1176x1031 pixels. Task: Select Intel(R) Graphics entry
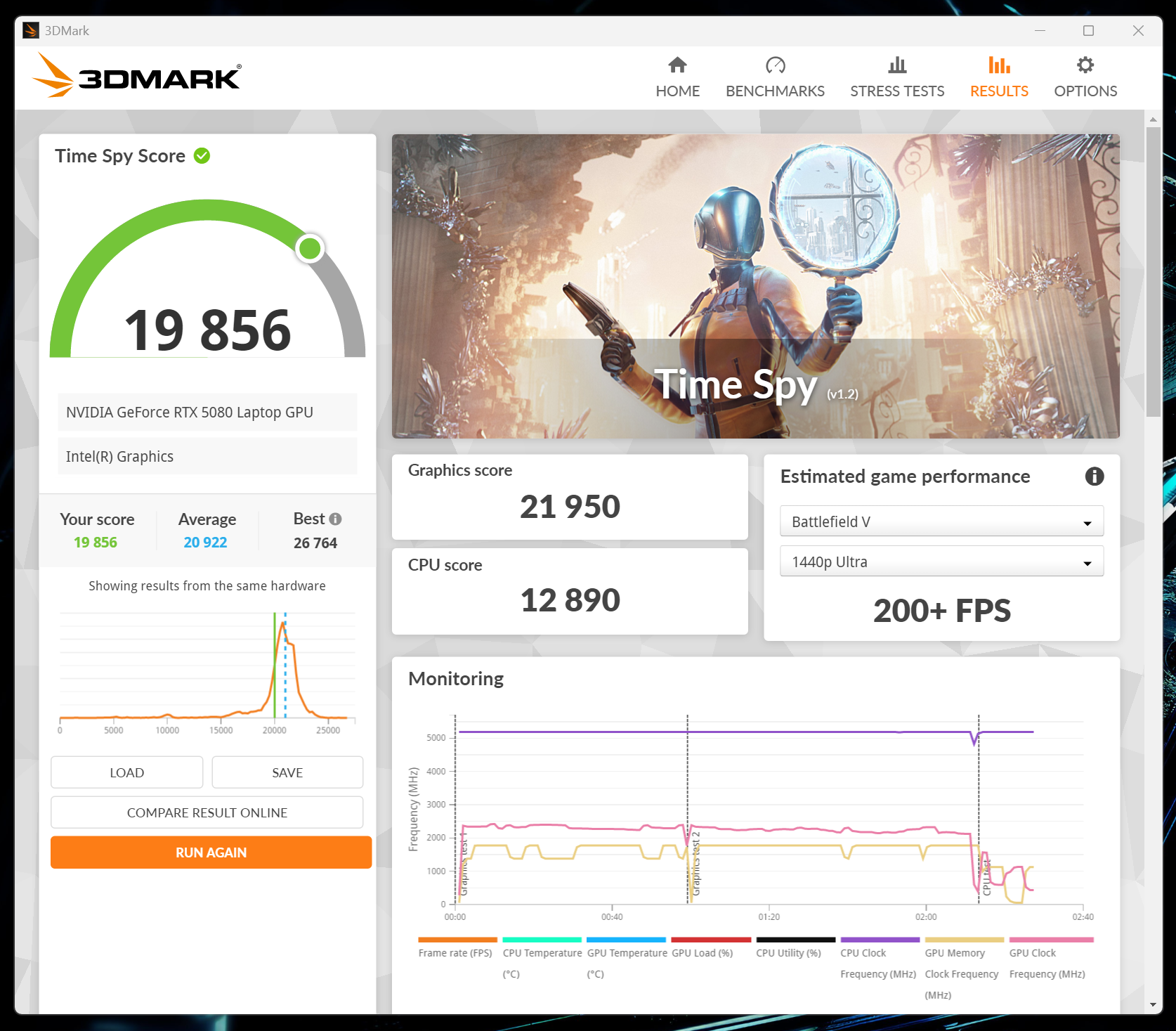(x=207, y=456)
